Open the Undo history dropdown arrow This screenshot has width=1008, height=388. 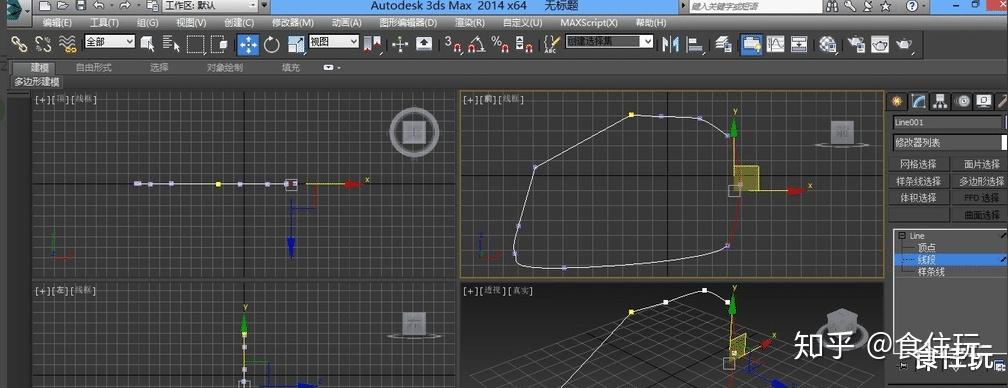point(111,6)
